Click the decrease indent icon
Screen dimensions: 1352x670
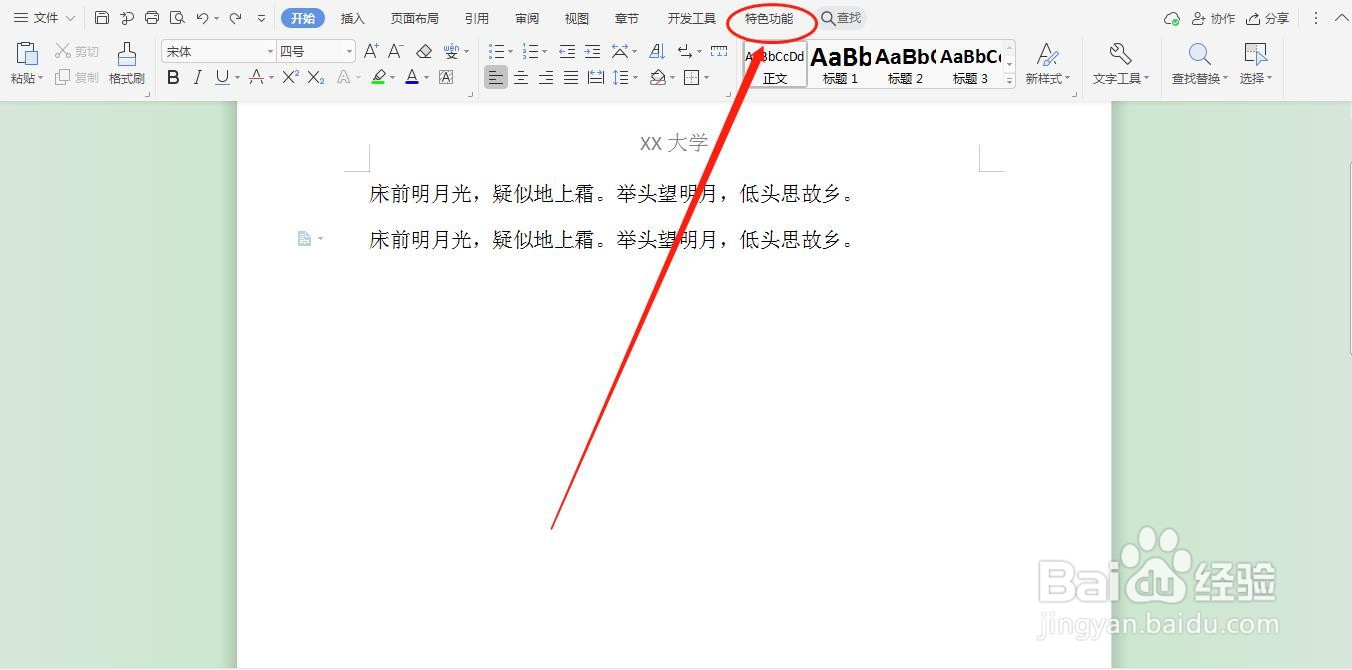(x=566, y=51)
